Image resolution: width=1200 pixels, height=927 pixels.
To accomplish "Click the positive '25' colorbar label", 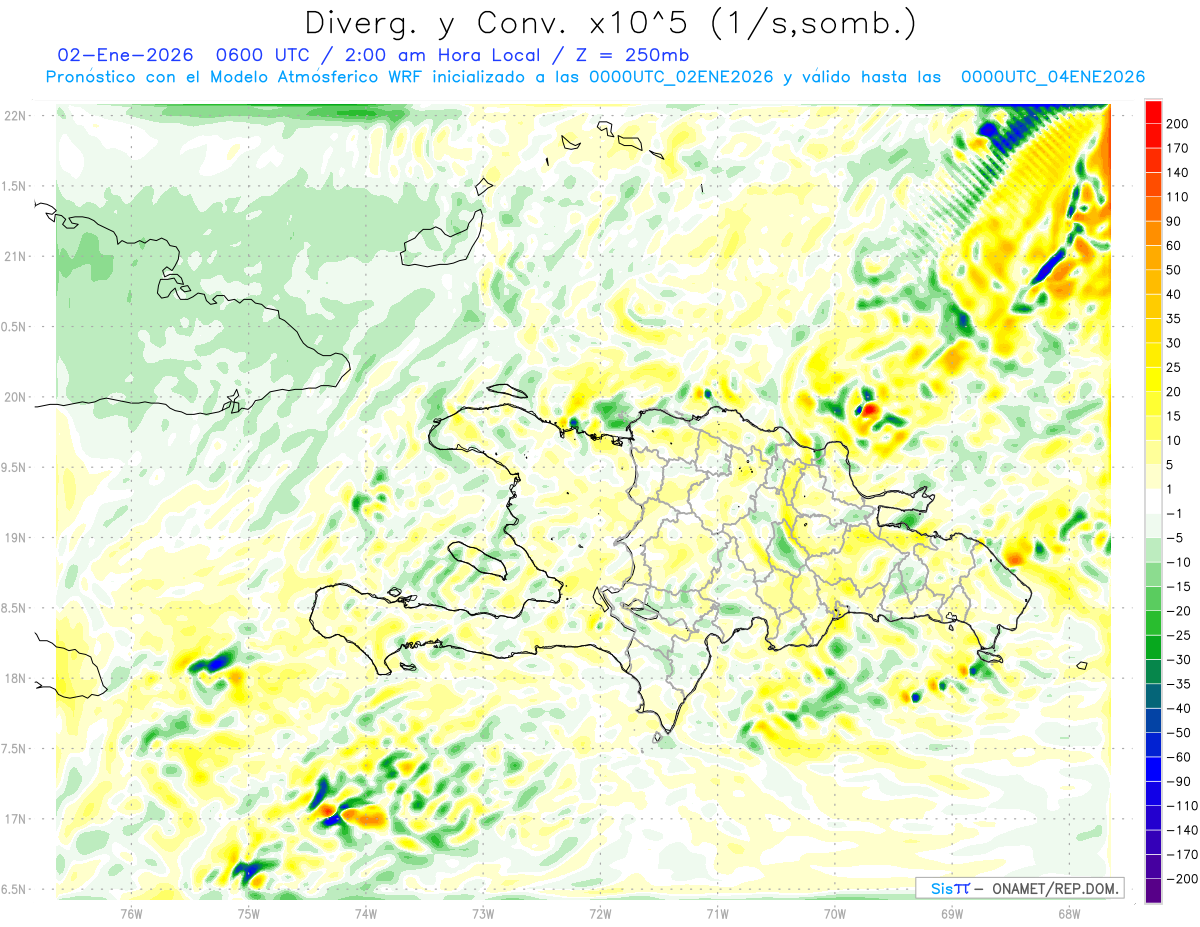I will 1175,368.
